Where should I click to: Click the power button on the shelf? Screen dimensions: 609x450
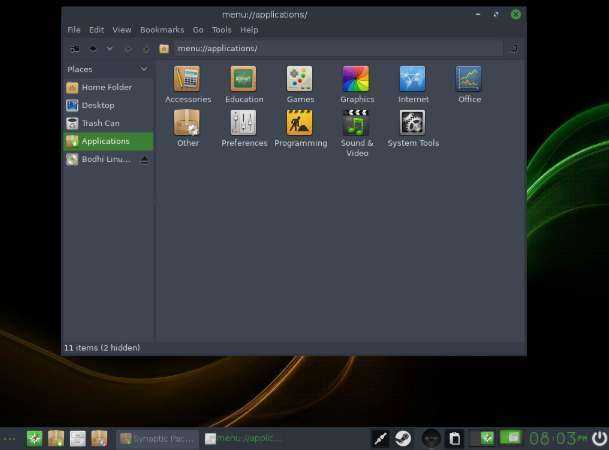coord(599,439)
